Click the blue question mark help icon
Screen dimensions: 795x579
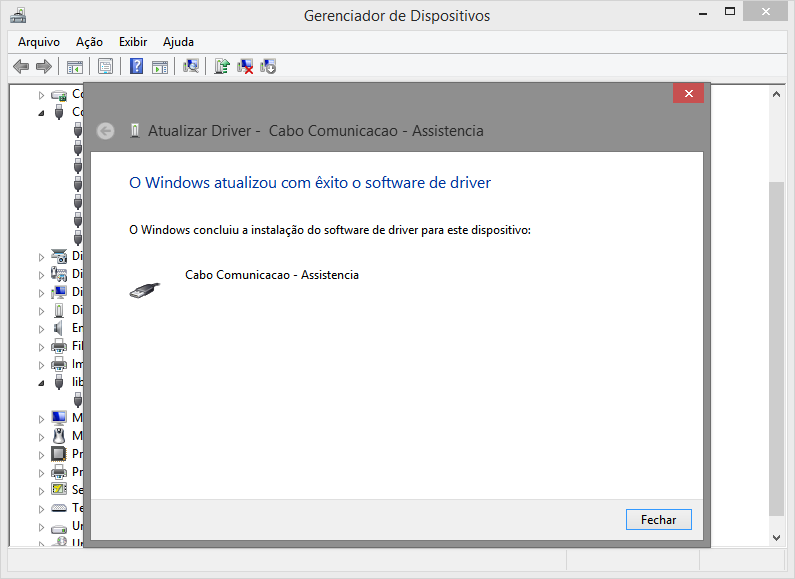[136, 67]
